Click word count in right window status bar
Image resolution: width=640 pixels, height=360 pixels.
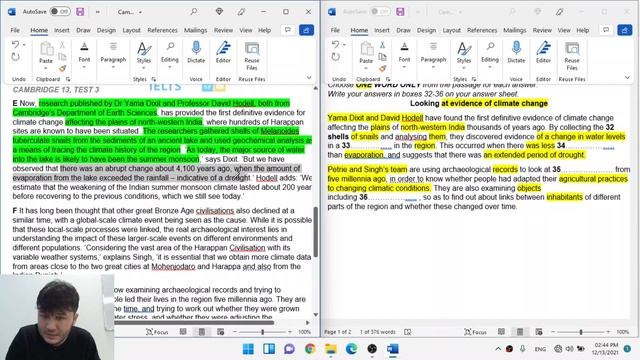point(378,332)
